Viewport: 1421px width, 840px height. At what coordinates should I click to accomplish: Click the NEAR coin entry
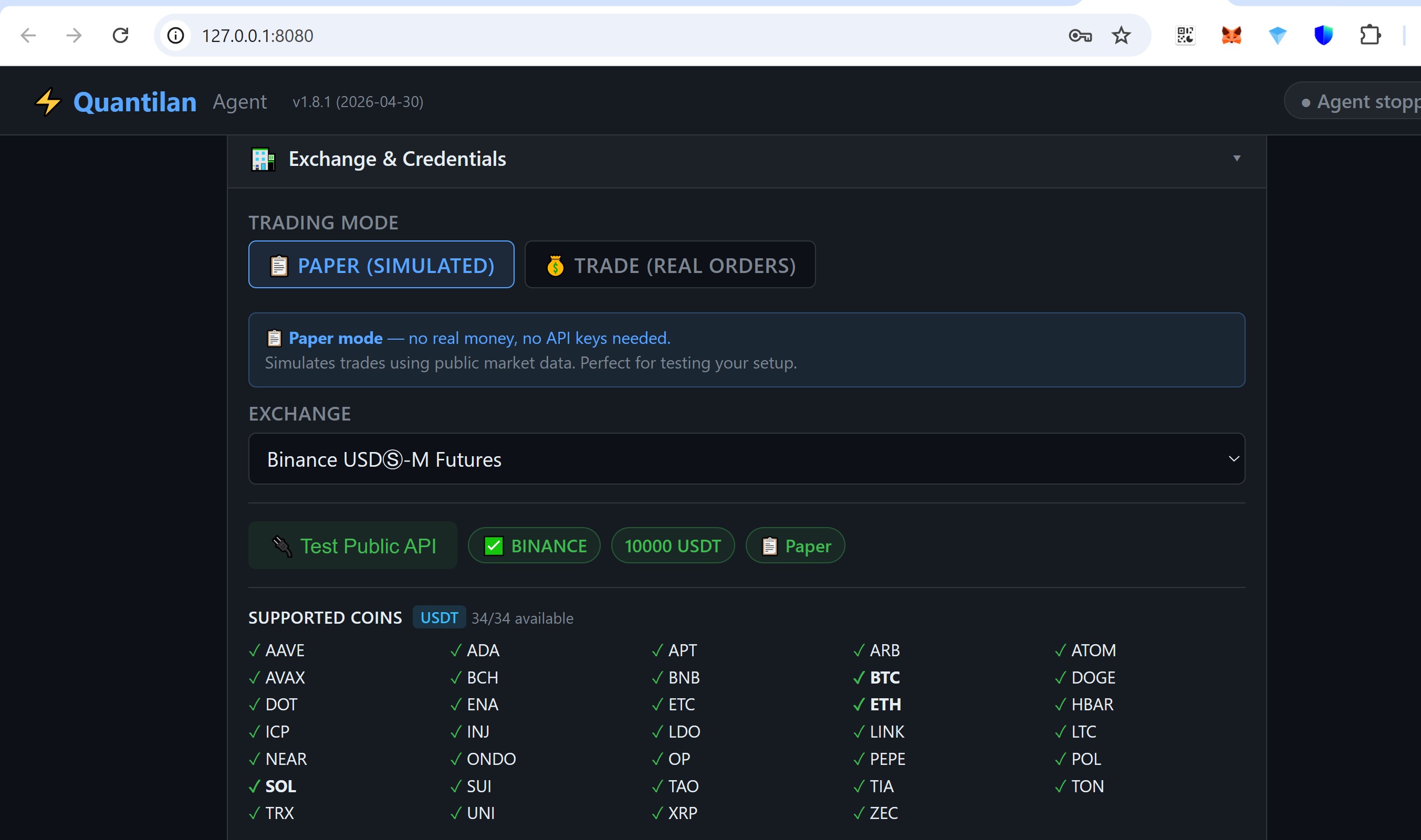coord(278,759)
